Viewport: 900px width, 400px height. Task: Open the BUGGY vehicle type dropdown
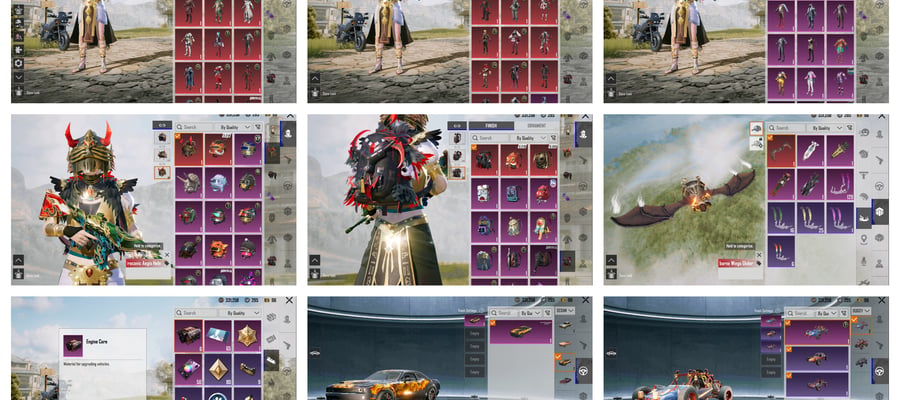point(861,310)
